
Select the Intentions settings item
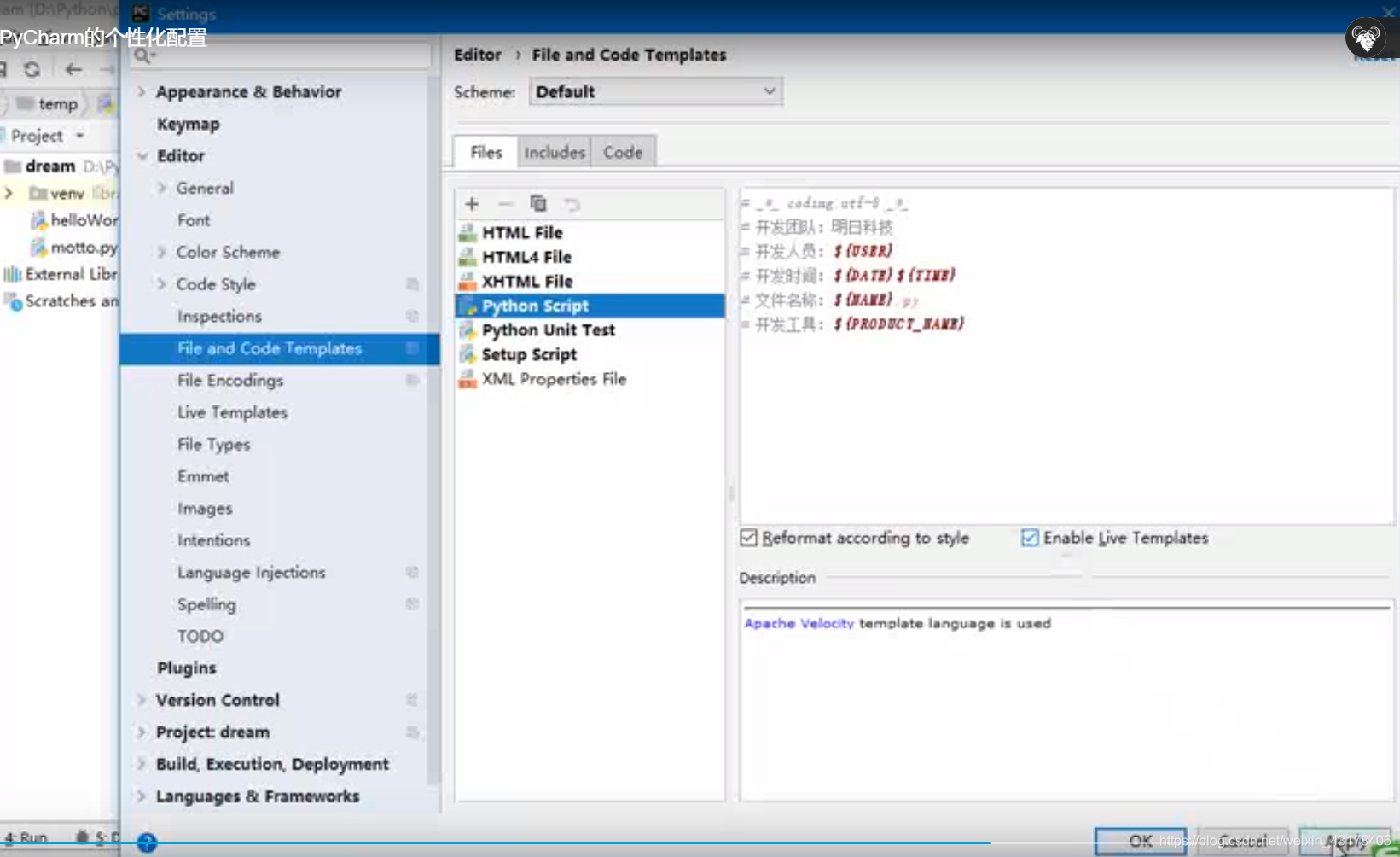tap(213, 540)
